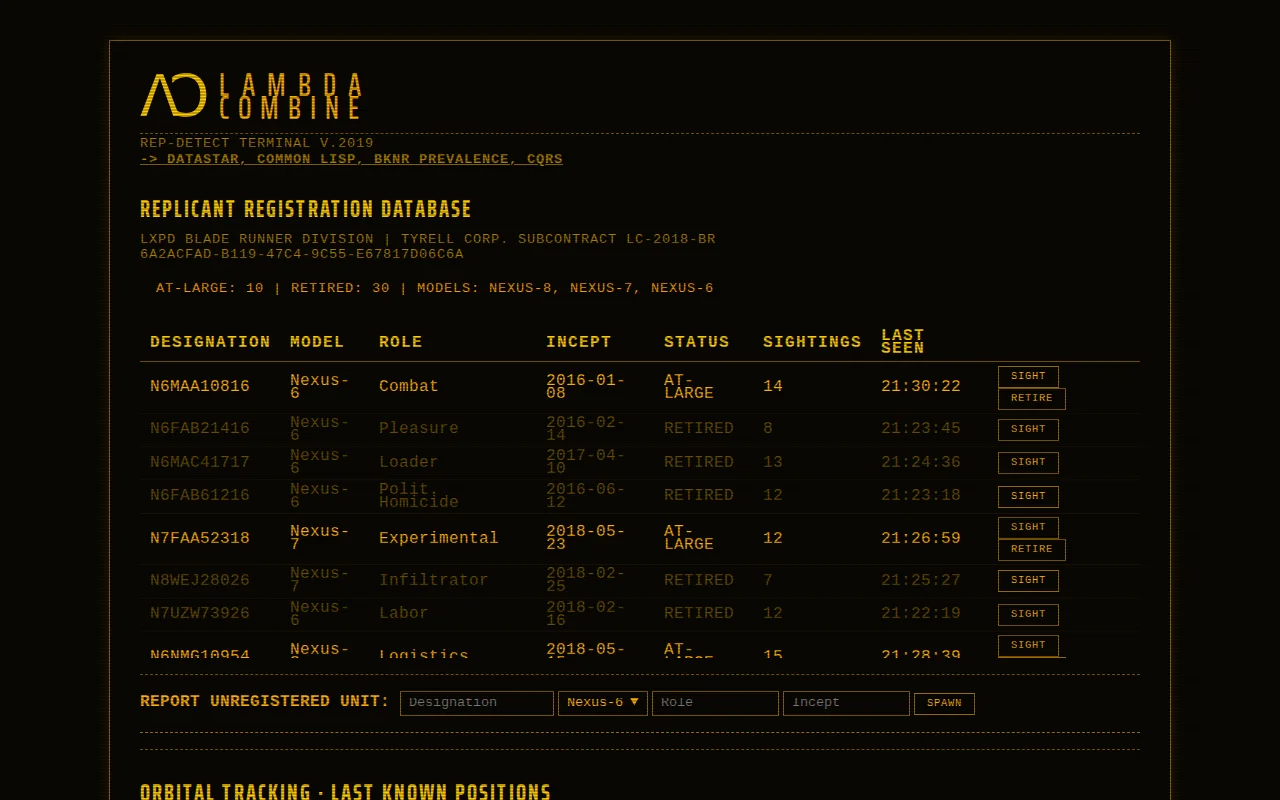Click RETIRED status of N6FAB21416
Viewport: 1280px width, 800px height.
[699, 429]
